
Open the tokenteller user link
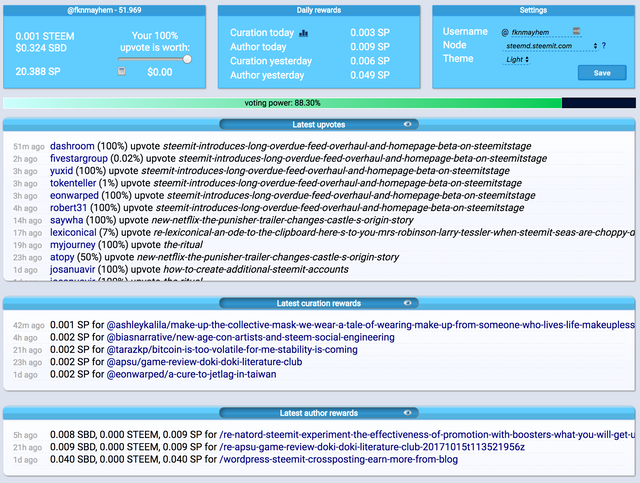[73, 183]
